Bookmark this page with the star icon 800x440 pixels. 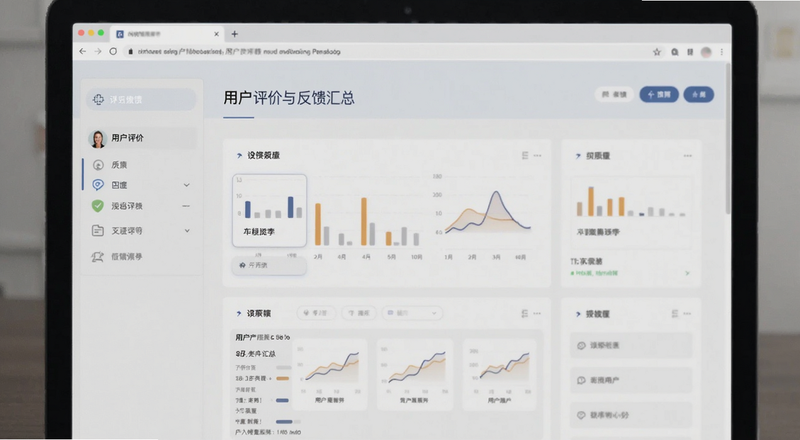[x=657, y=52]
